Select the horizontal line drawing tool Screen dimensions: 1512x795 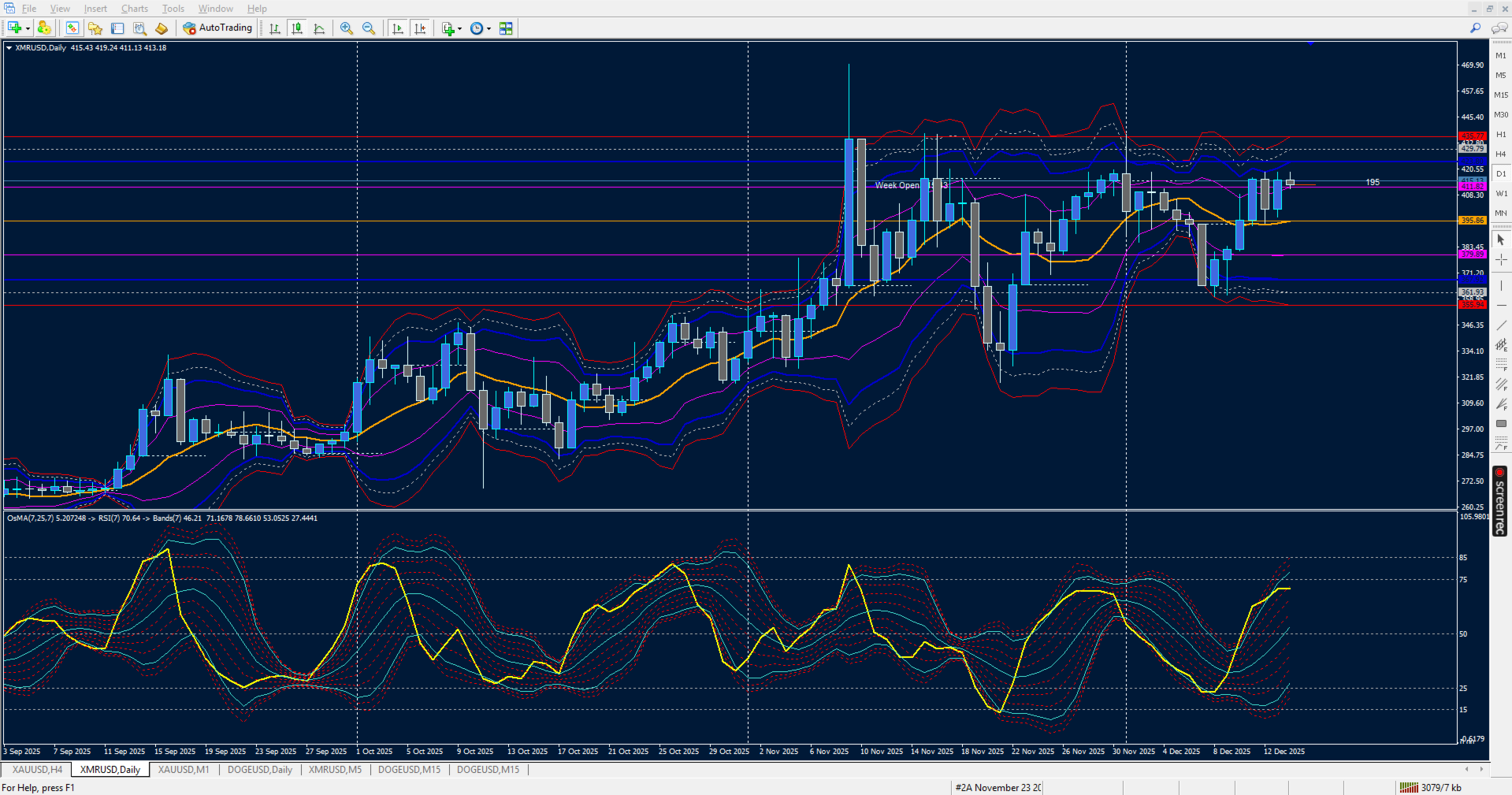tap(1501, 305)
